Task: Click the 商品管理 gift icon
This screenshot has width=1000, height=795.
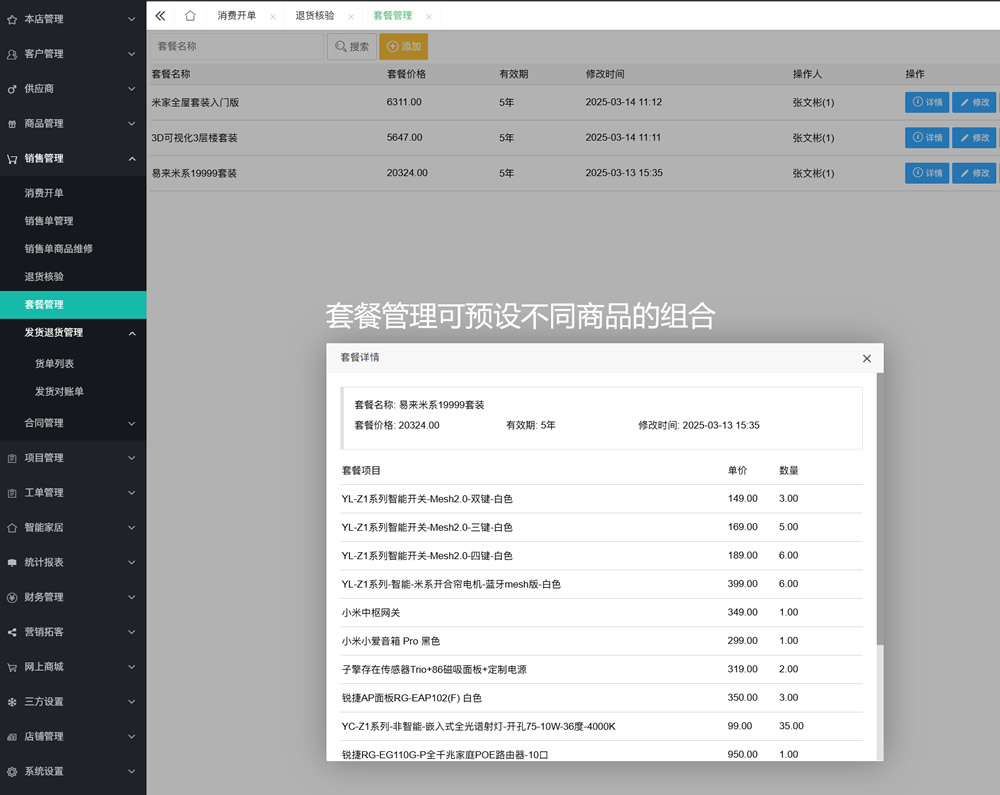Action: pos(12,124)
